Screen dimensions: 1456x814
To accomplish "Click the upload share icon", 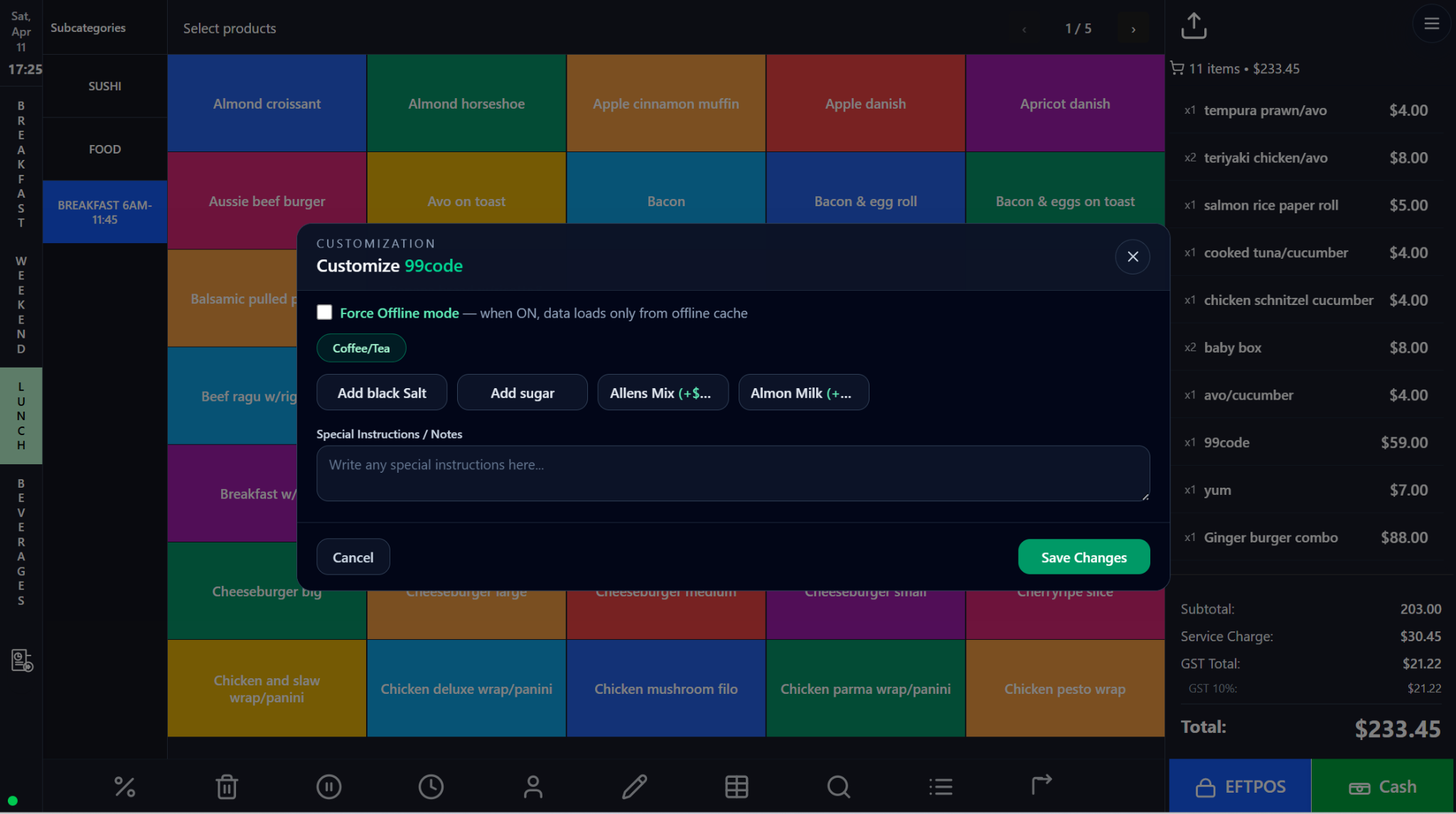I will tap(1194, 26).
